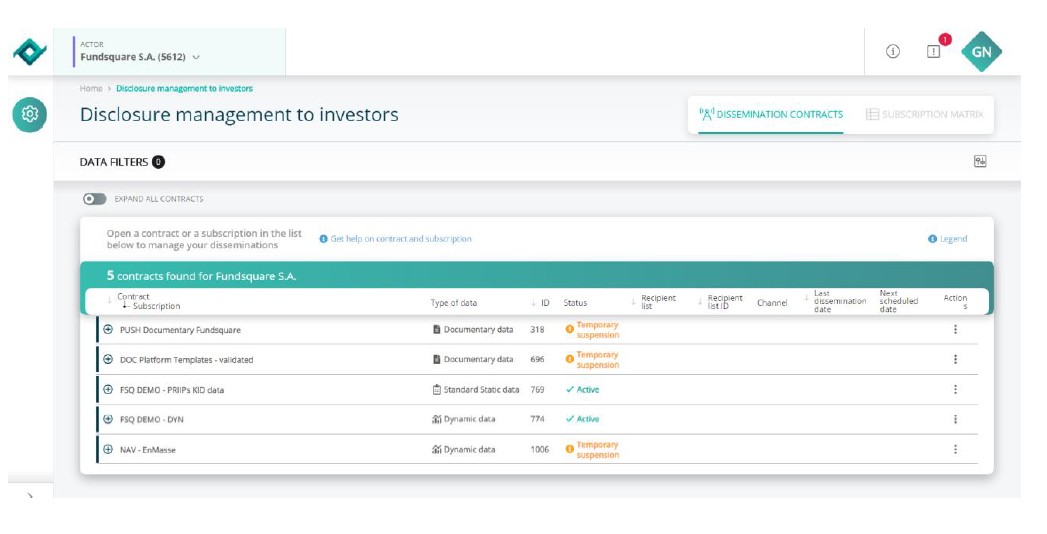Image resolution: width=1047 pixels, height=534 pixels.
Task: Open the Actor Fundsquare S.A. dropdown
Action: click(141, 57)
